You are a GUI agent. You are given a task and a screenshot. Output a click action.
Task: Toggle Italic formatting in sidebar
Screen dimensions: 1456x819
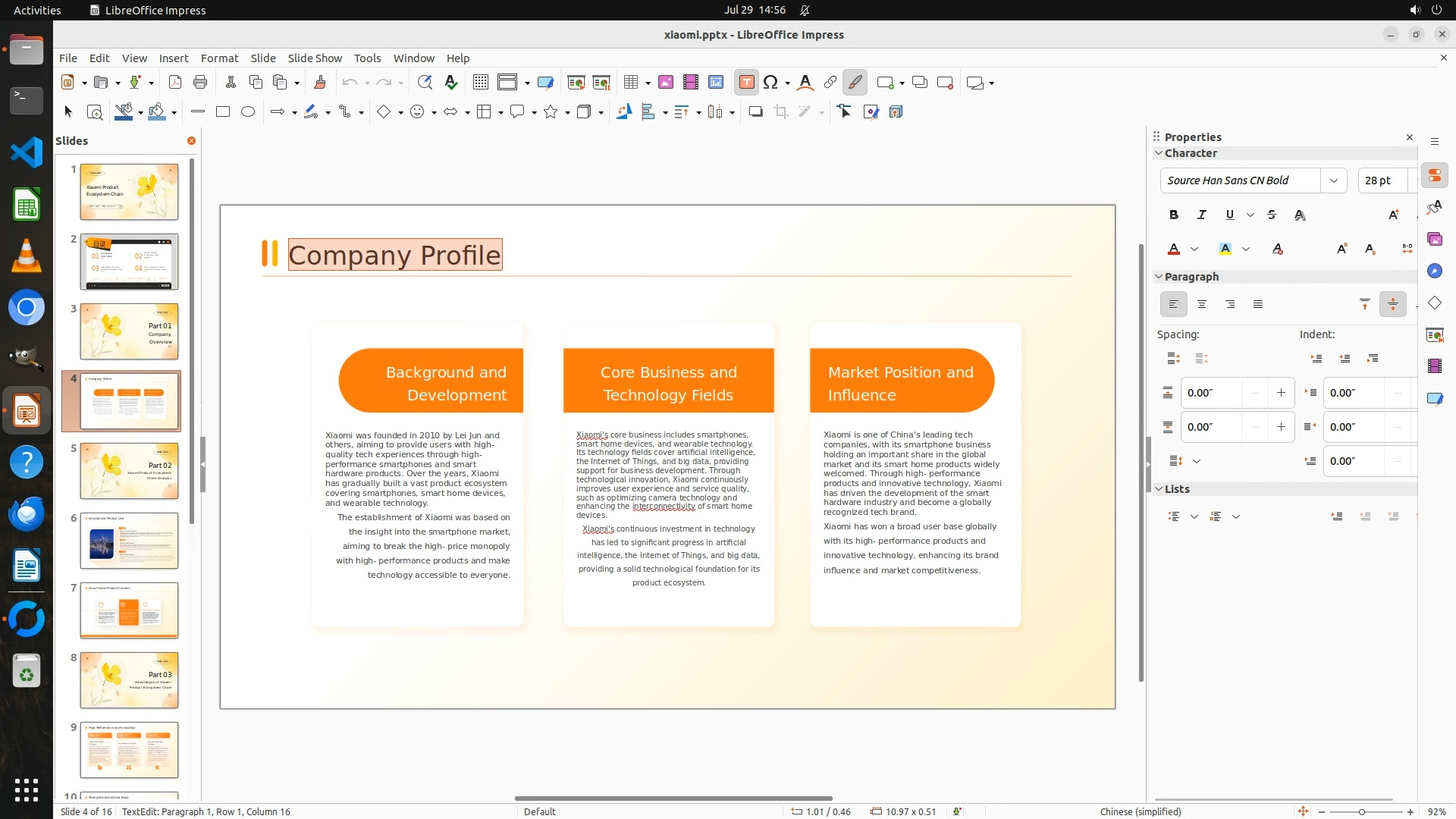point(1201,215)
